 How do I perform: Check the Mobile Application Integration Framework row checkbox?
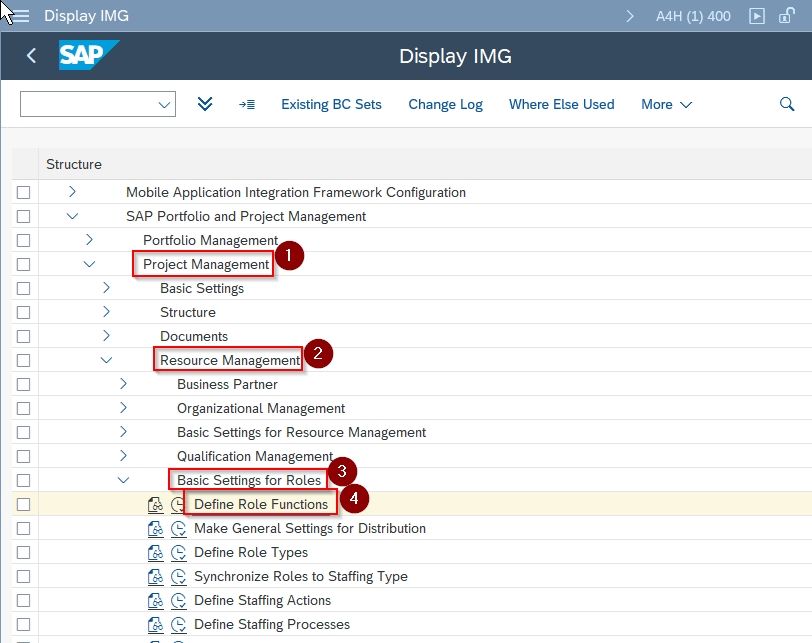point(23,192)
